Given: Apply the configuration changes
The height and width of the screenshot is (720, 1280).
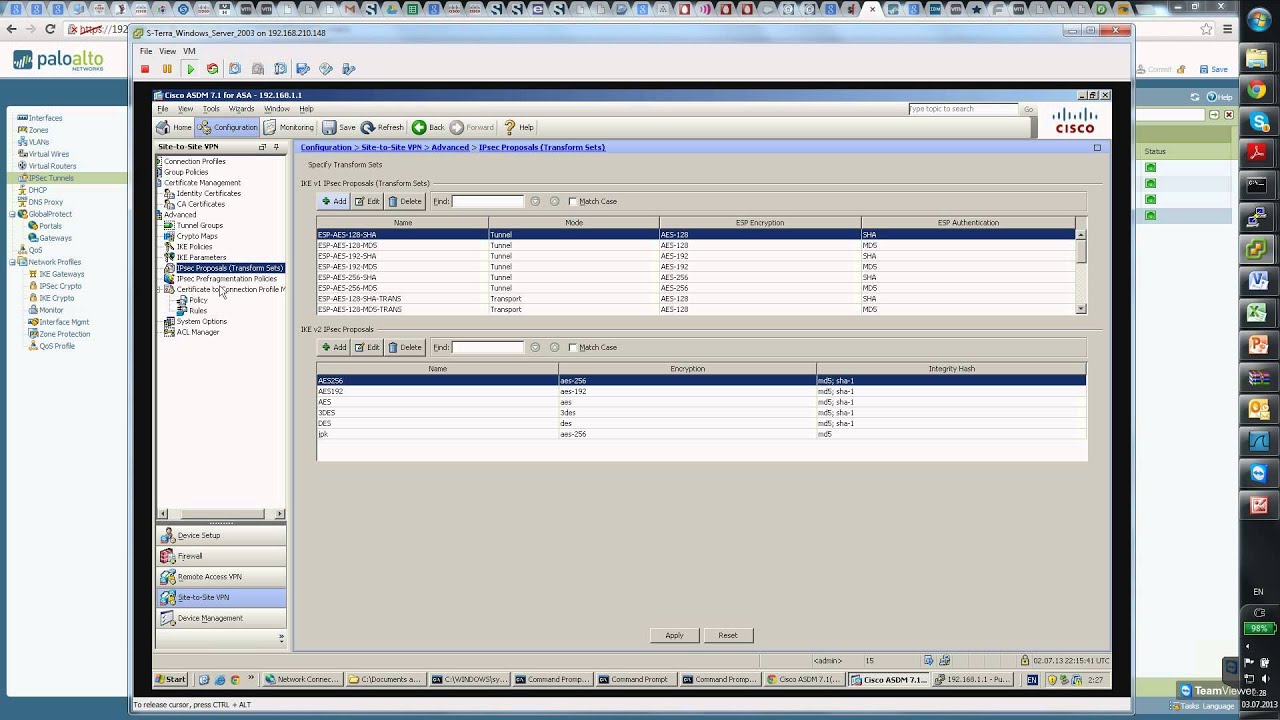Looking at the screenshot, I should [674, 635].
